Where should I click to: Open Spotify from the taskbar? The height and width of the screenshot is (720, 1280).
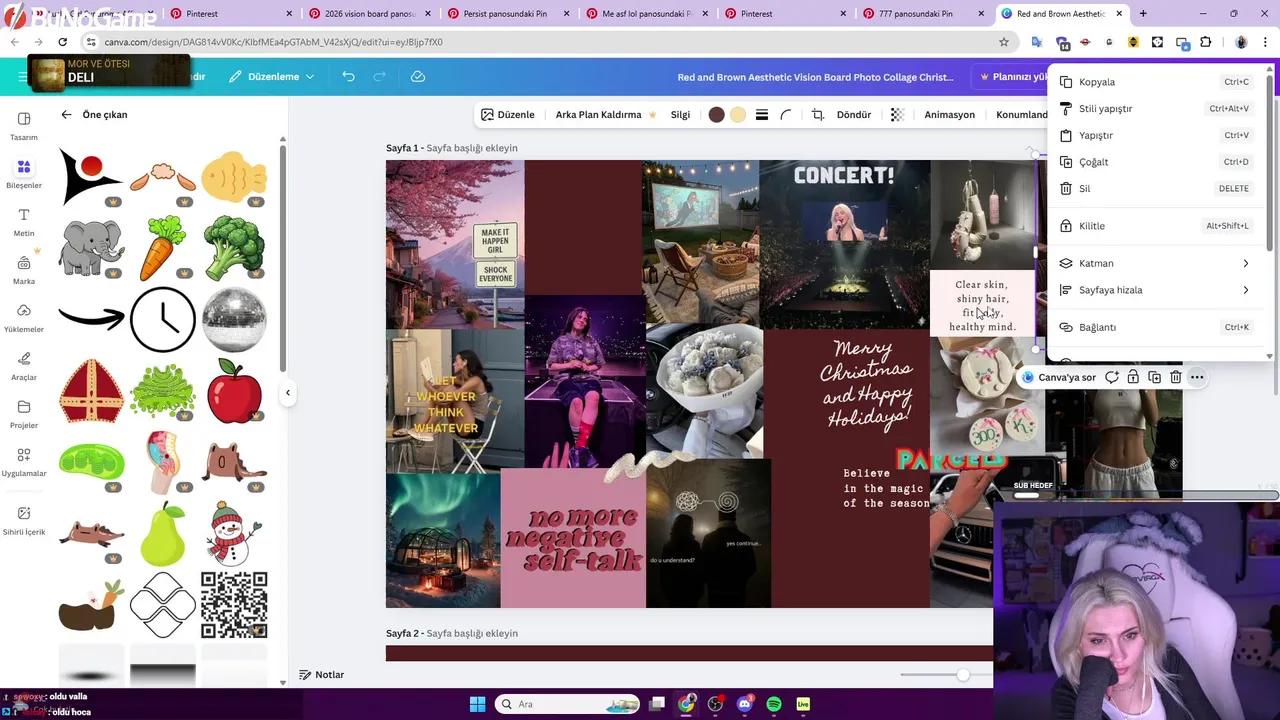tap(774, 704)
